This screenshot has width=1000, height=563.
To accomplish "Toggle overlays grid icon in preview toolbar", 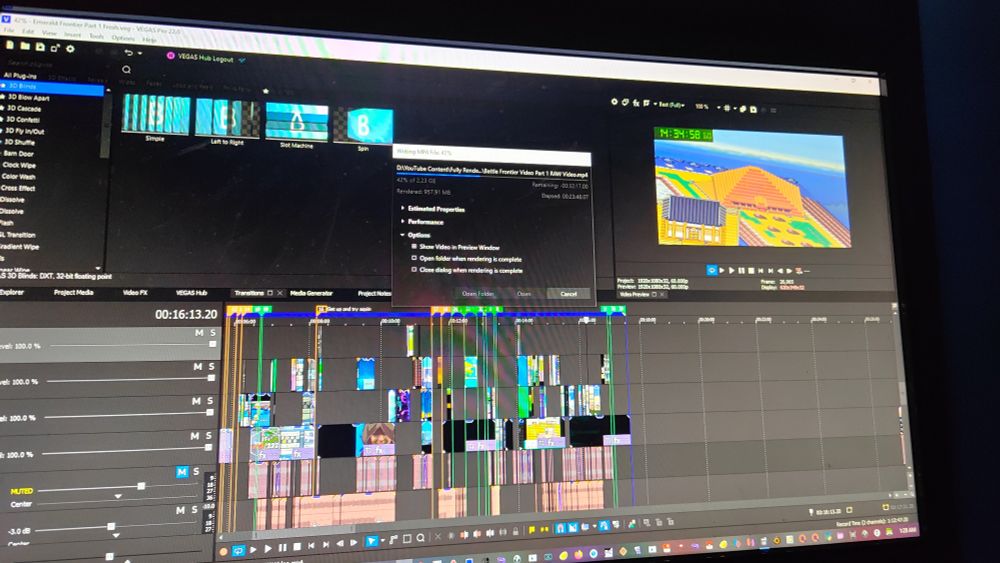I will tap(727, 108).
